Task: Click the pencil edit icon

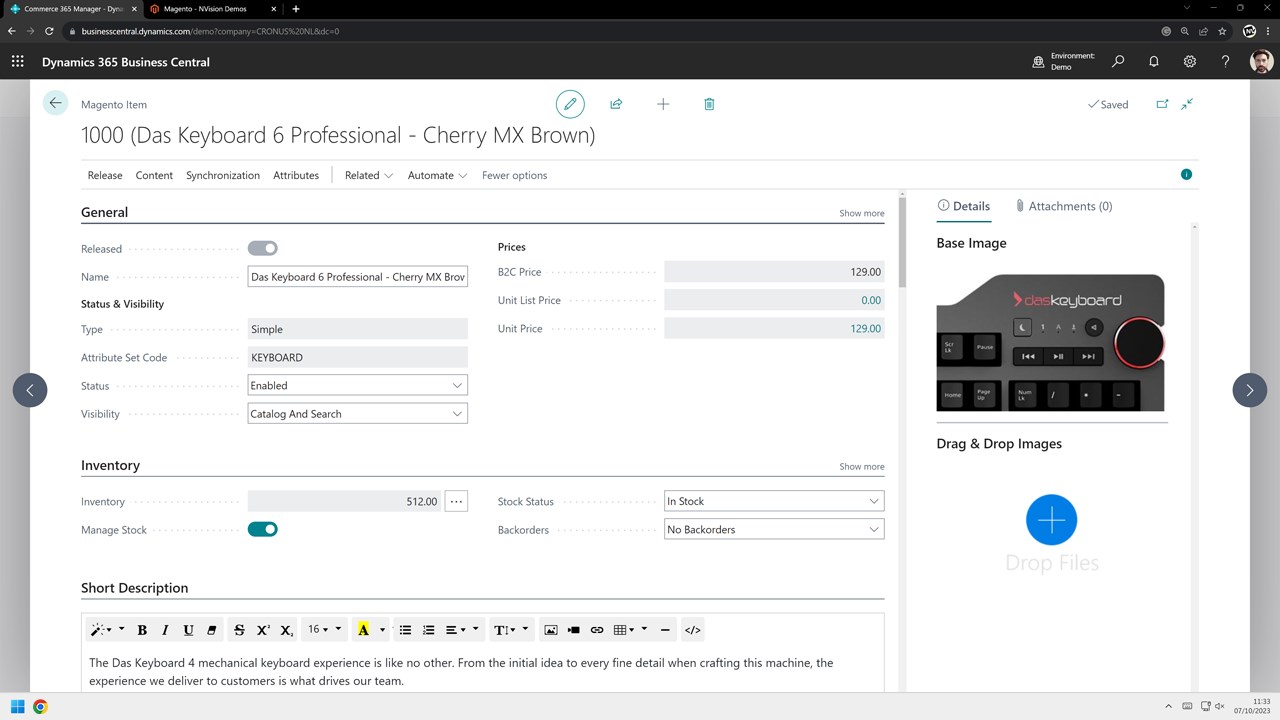Action: click(x=570, y=104)
